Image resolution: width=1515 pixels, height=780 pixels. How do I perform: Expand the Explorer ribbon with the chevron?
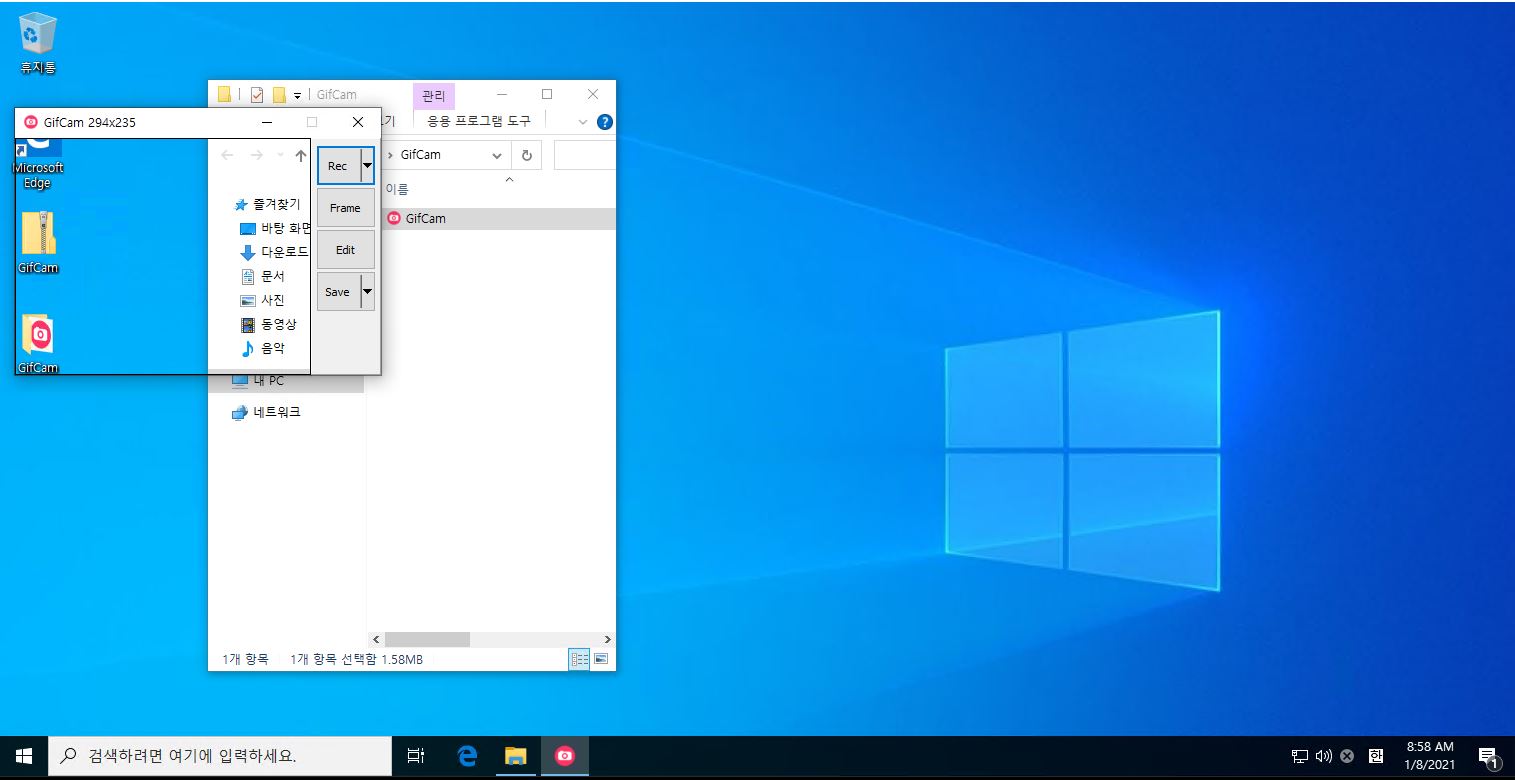[583, 122]
